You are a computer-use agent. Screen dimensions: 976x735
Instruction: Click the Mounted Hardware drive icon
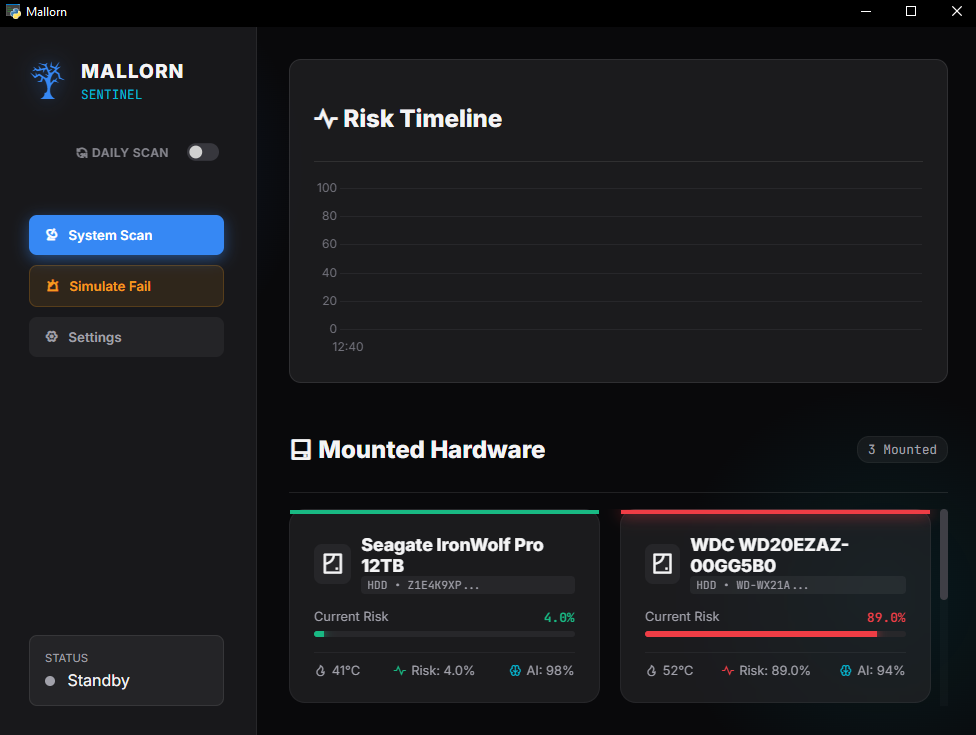300,450
